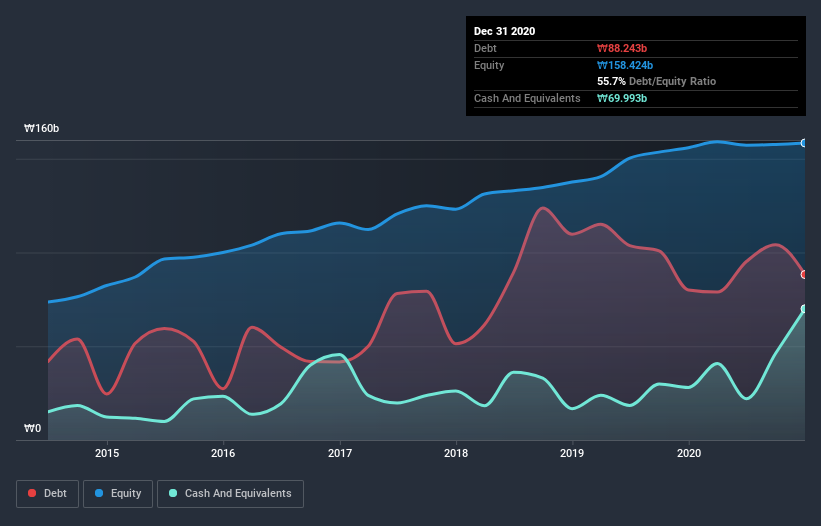
Task: Click the Equity row label in tooltip
Action: [x=489, y=65]
